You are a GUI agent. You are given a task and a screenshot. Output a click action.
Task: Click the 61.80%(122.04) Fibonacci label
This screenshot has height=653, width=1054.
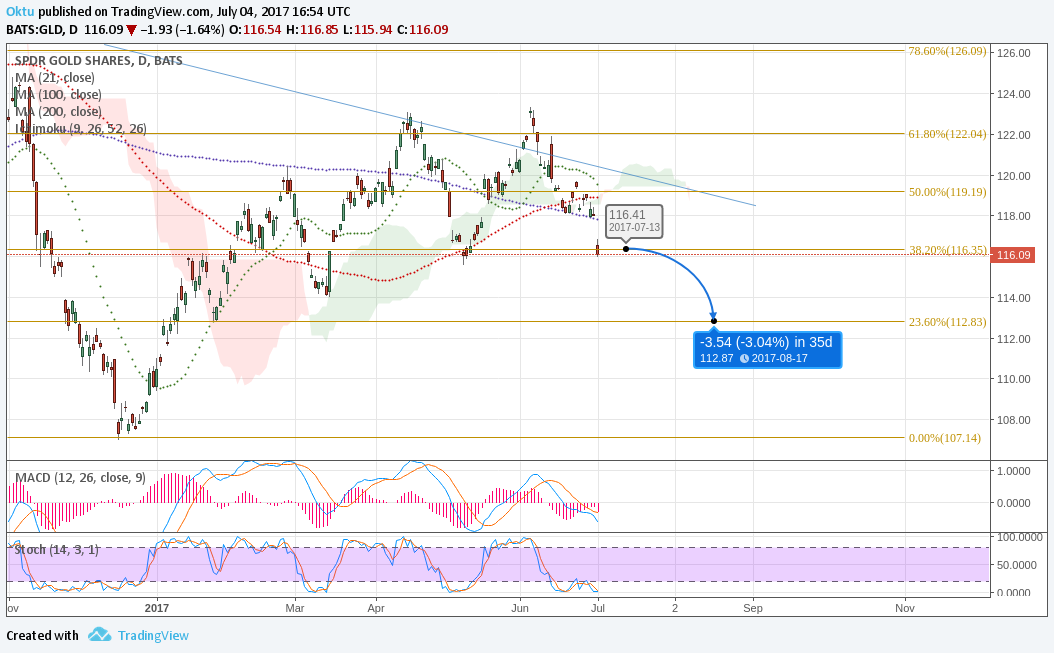pos(947,134)
